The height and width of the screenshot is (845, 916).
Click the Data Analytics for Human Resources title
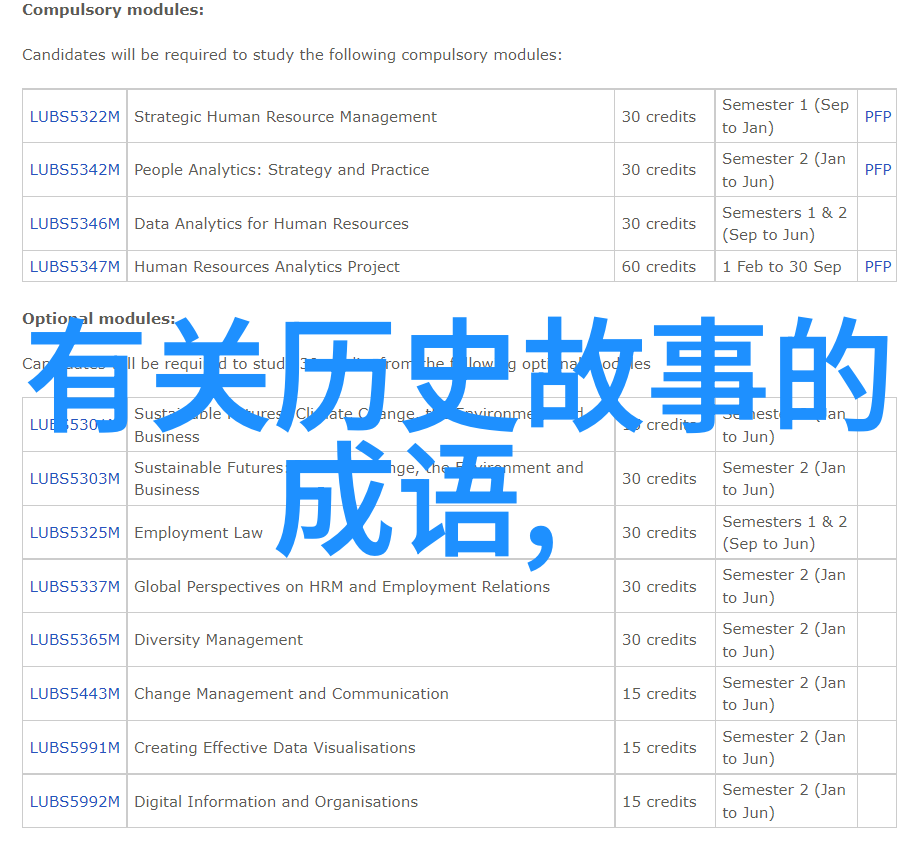tap(271, 224)
